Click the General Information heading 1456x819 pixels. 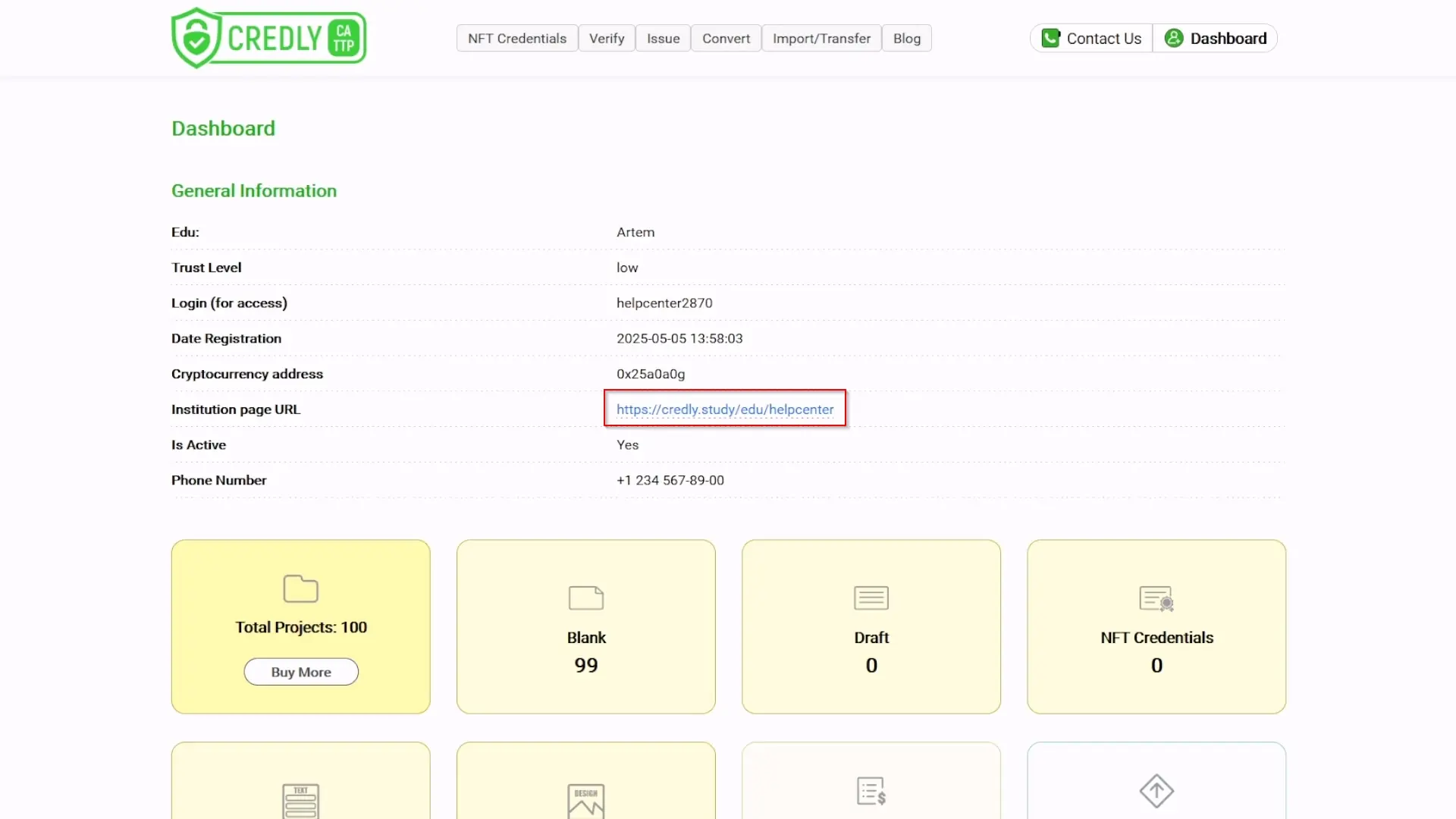(254, 190)
